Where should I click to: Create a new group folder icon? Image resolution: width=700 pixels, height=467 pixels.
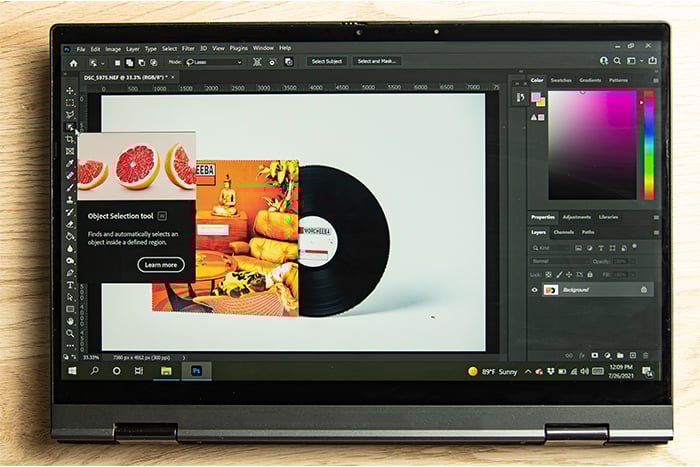620,355
